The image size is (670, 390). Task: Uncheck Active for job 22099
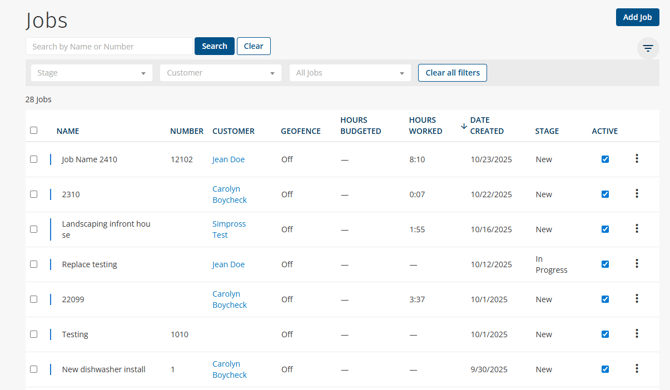click(605, 299)
